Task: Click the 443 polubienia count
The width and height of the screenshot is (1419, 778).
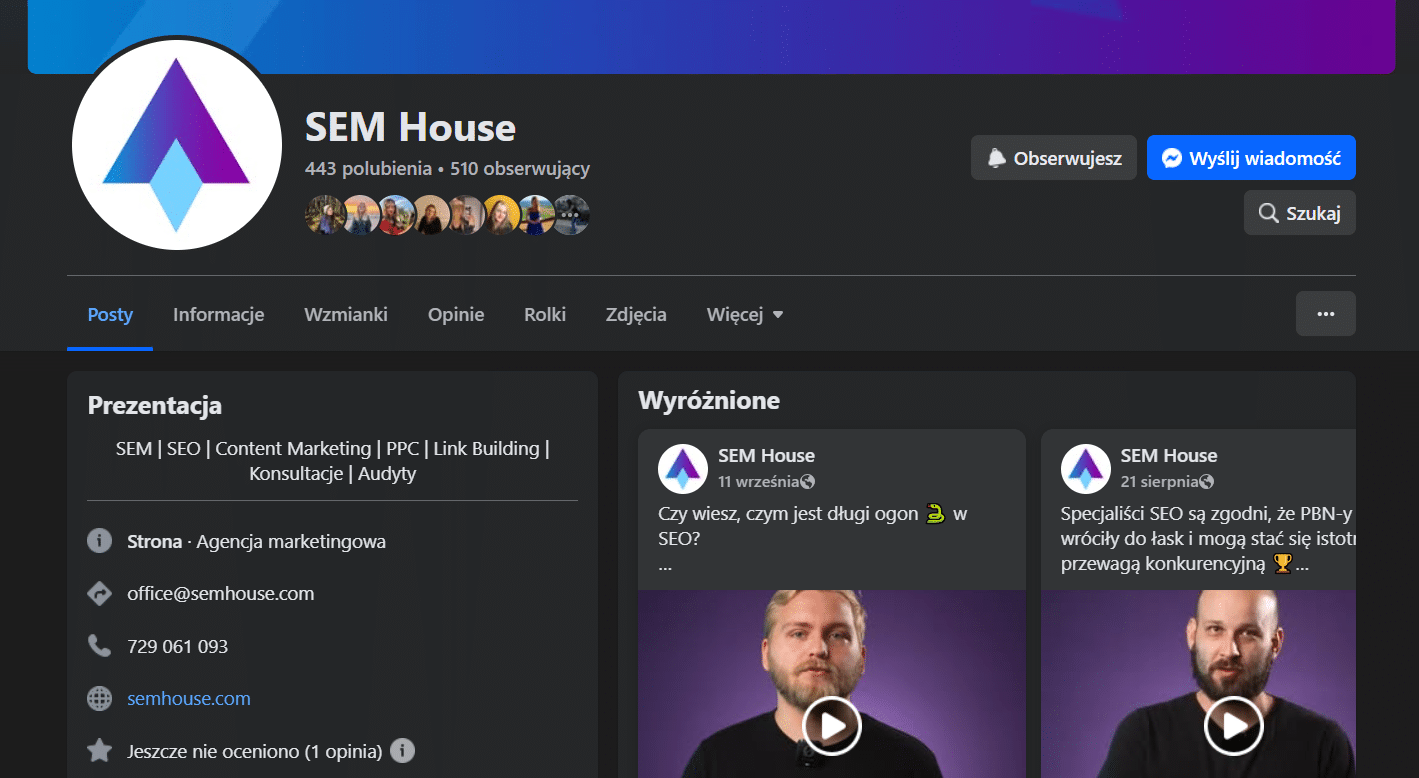Action: pyautogui.click(x=368, y=168)
